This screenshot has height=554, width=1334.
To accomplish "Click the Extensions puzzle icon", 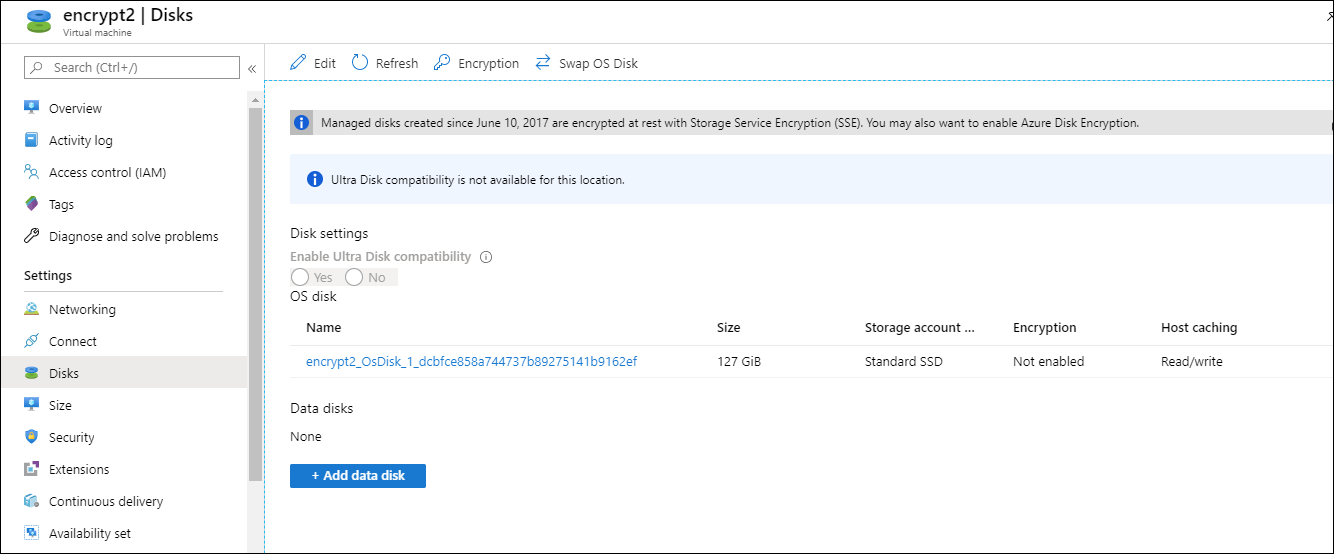I will pos(31,469).
